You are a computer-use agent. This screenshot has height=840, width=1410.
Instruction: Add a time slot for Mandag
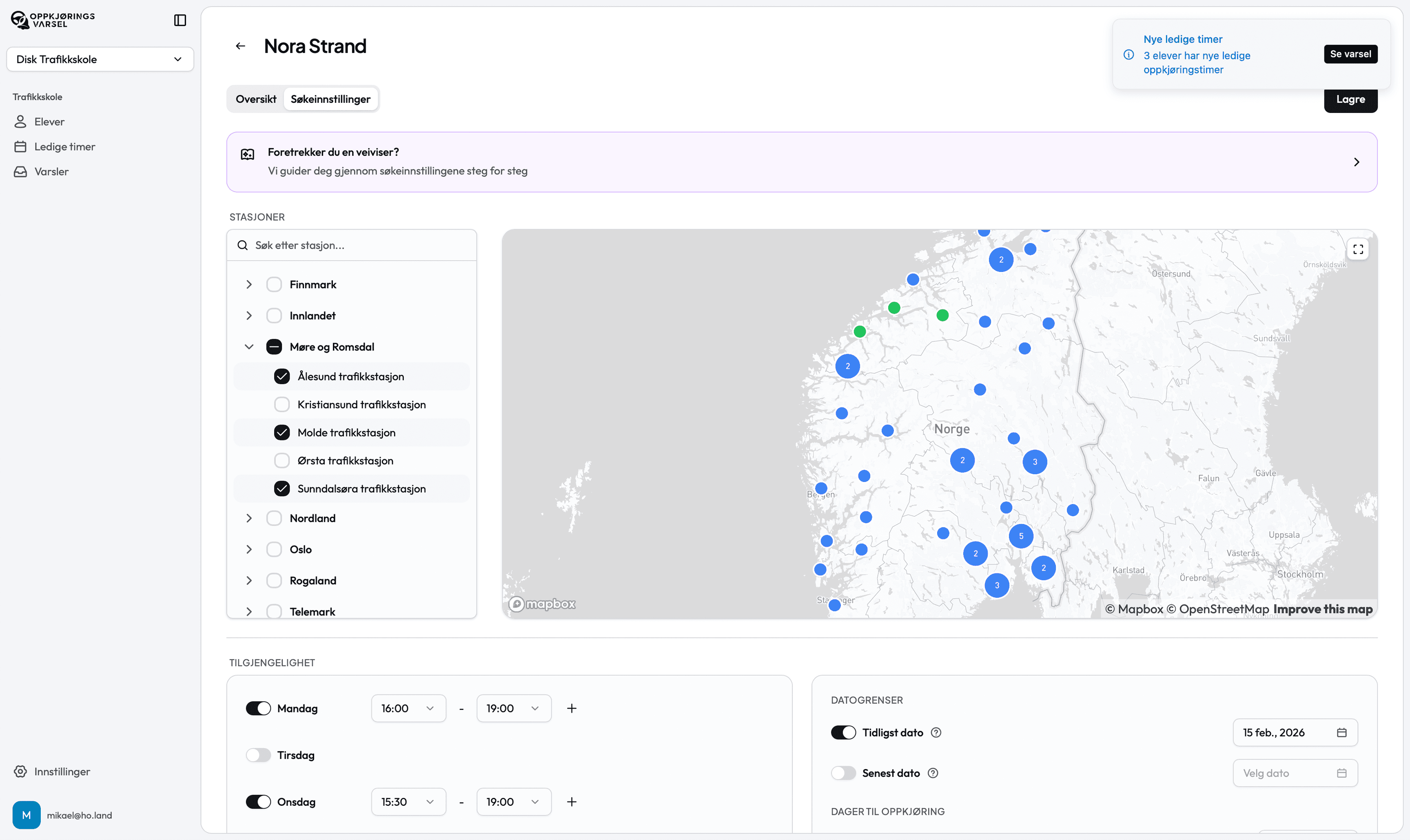(x=572, y=708)
